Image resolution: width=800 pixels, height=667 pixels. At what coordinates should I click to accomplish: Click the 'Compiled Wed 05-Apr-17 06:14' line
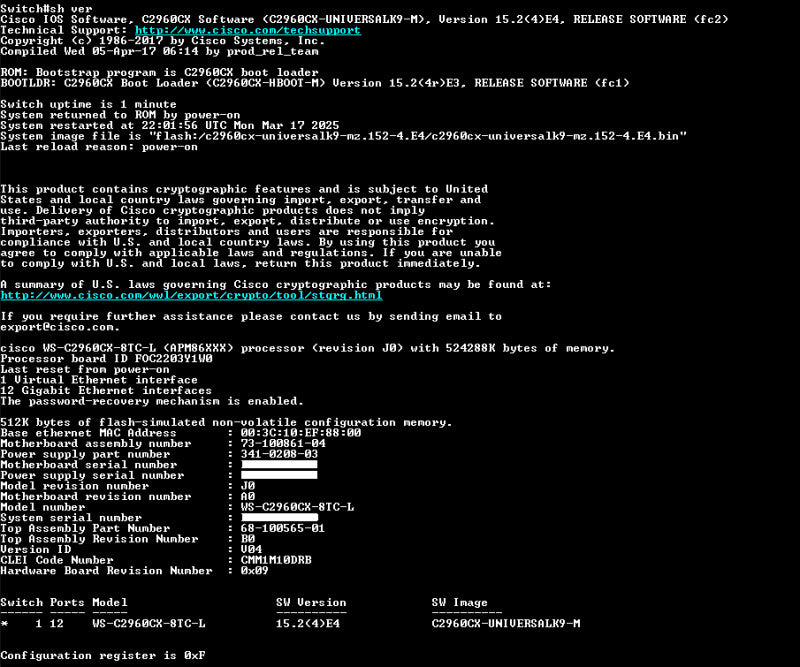click(x=159, y=51)
